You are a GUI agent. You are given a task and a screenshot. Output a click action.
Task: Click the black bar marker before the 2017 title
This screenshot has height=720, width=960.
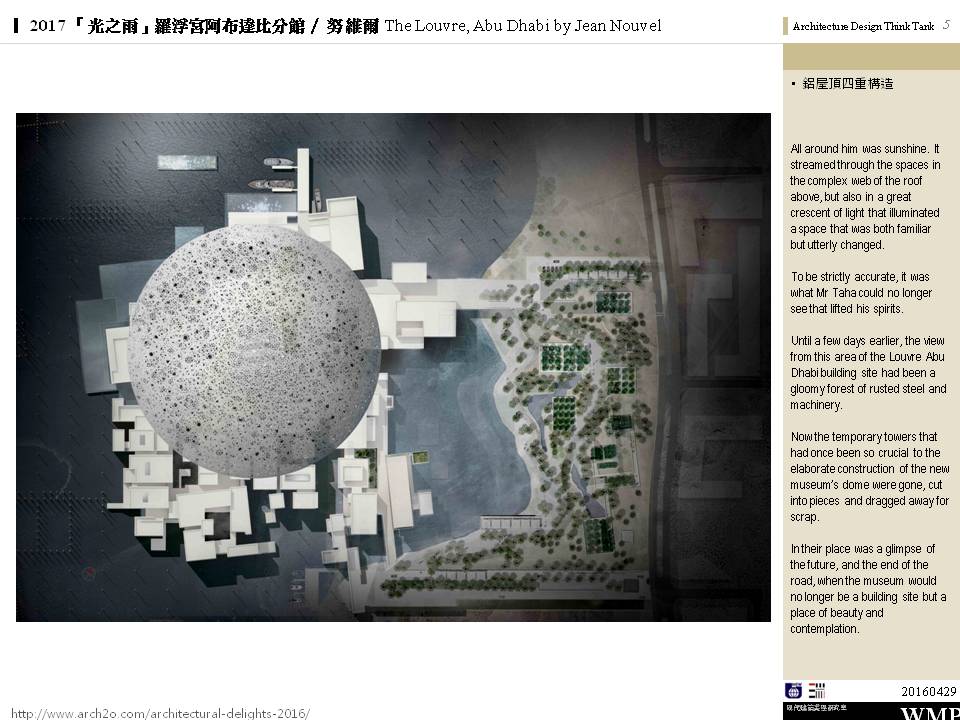18,27
